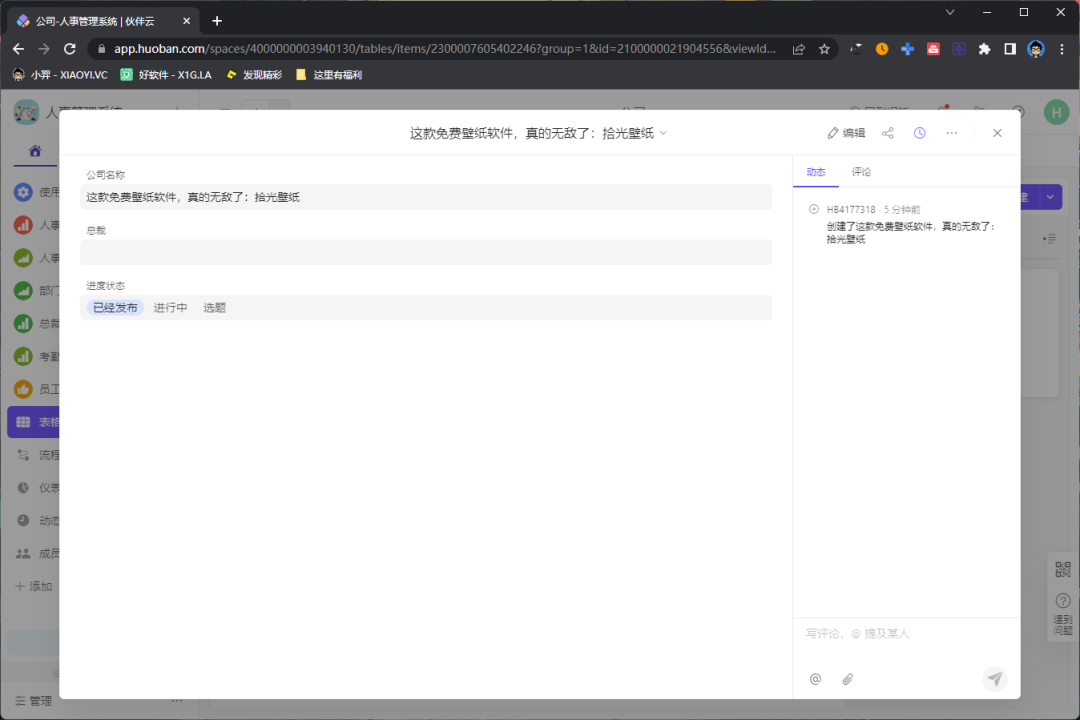Select the 已经发布 status pill
This screenshot has height=720, width=1080.
(x=113, y=307)
